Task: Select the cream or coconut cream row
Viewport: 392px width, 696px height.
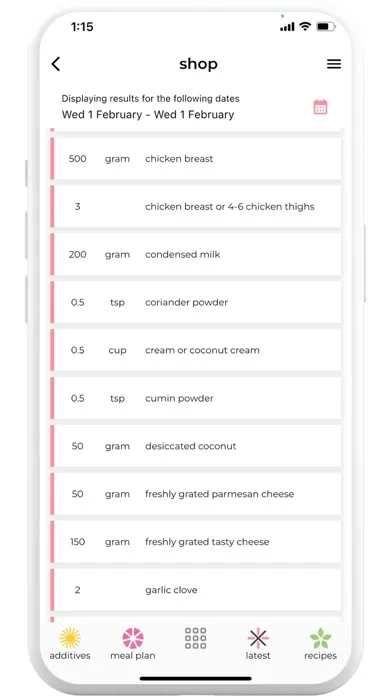Action: tap(195, 350)
